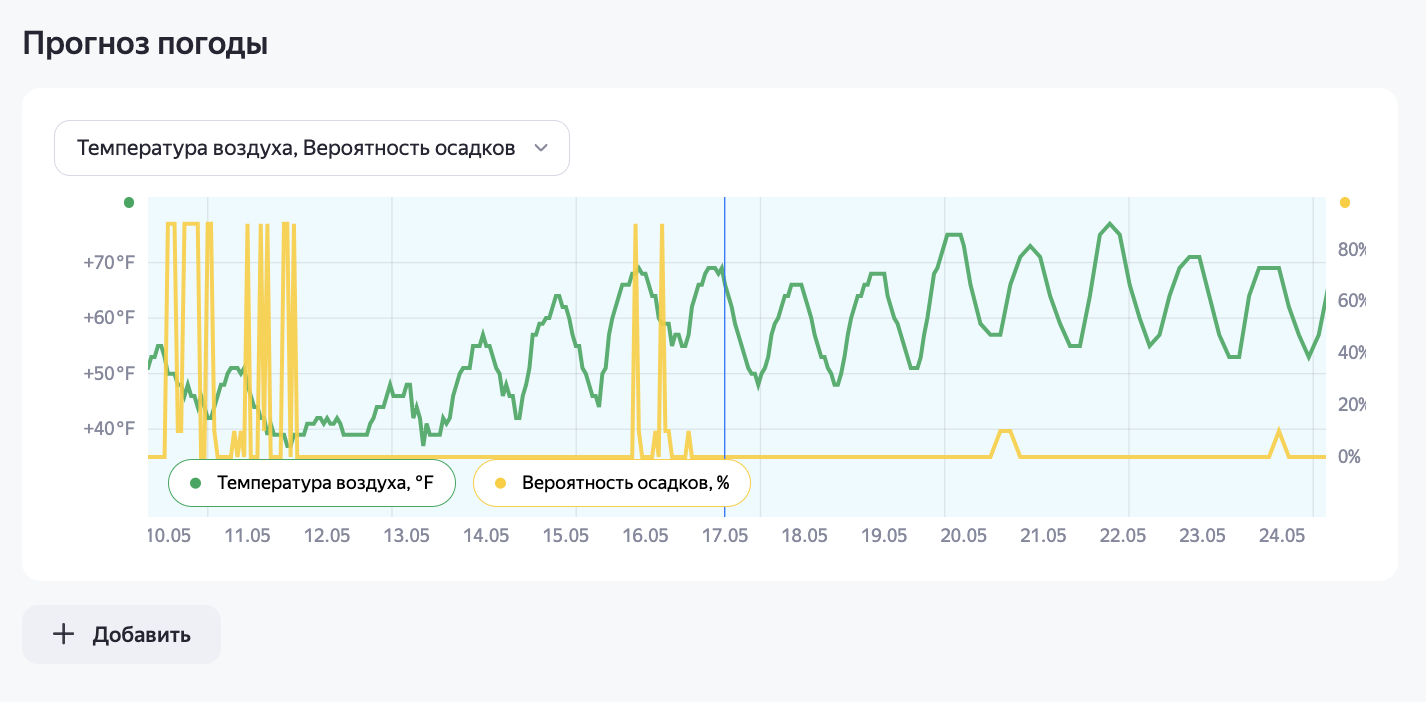This screenshot has height=702, width=1426.
Task: Click yellow dot in Вероятность осадков legend
Action: pyautogui.click(x=500, y=484)
